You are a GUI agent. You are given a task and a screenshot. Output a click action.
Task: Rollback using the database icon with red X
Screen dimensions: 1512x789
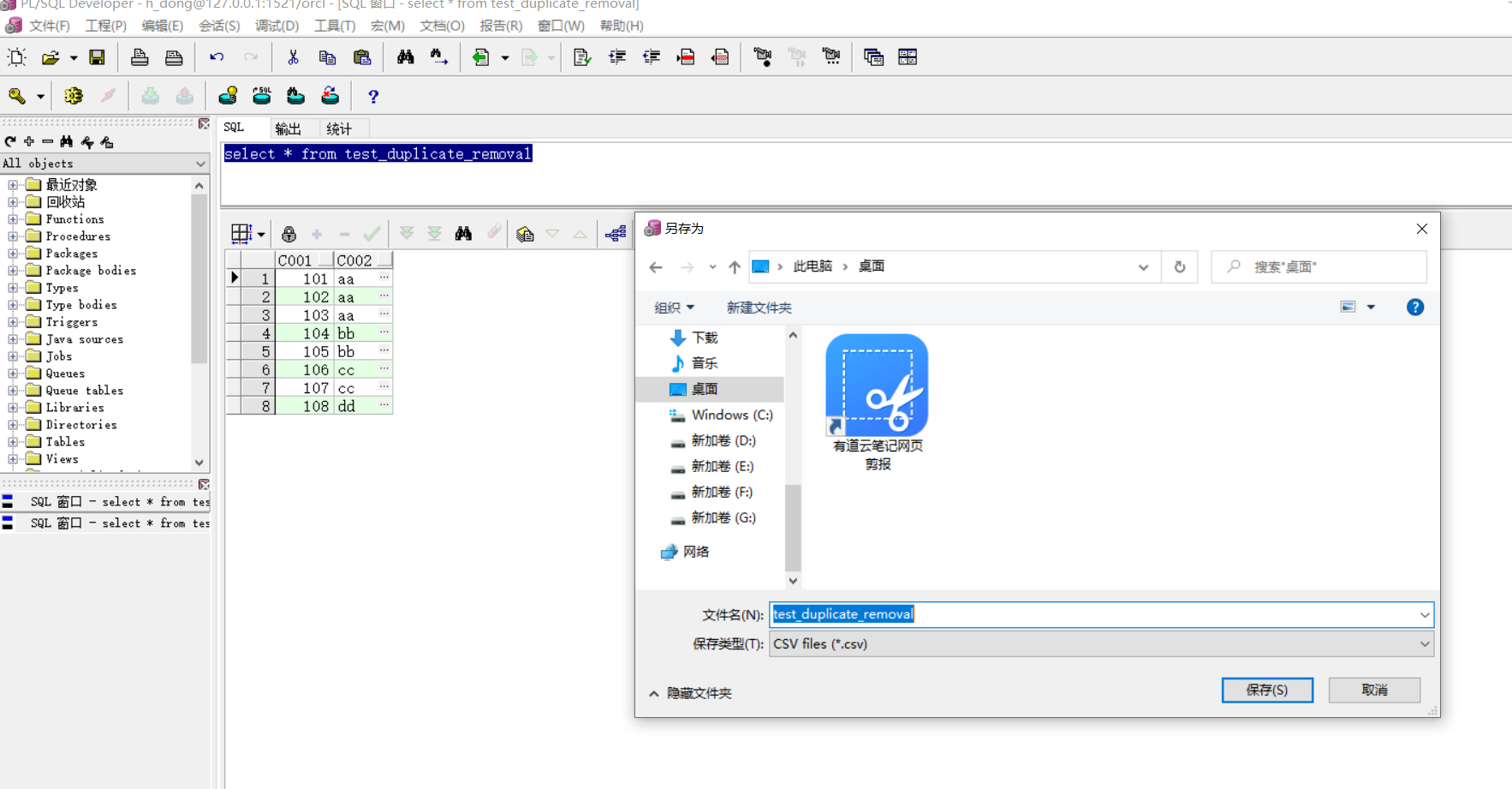pyautogui.click(x=330, y=96)
